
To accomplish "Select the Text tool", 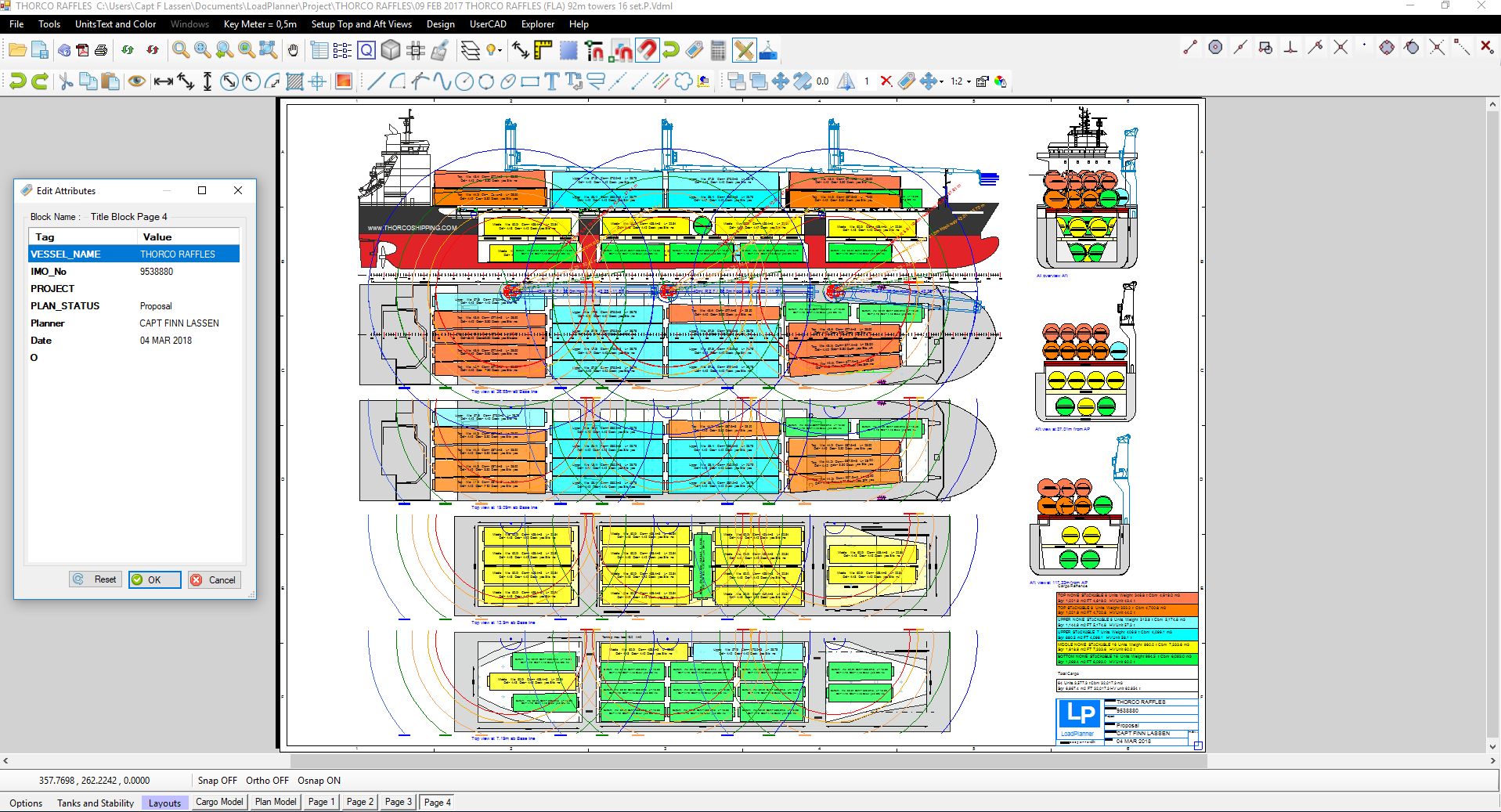I will tap(550, 81).
